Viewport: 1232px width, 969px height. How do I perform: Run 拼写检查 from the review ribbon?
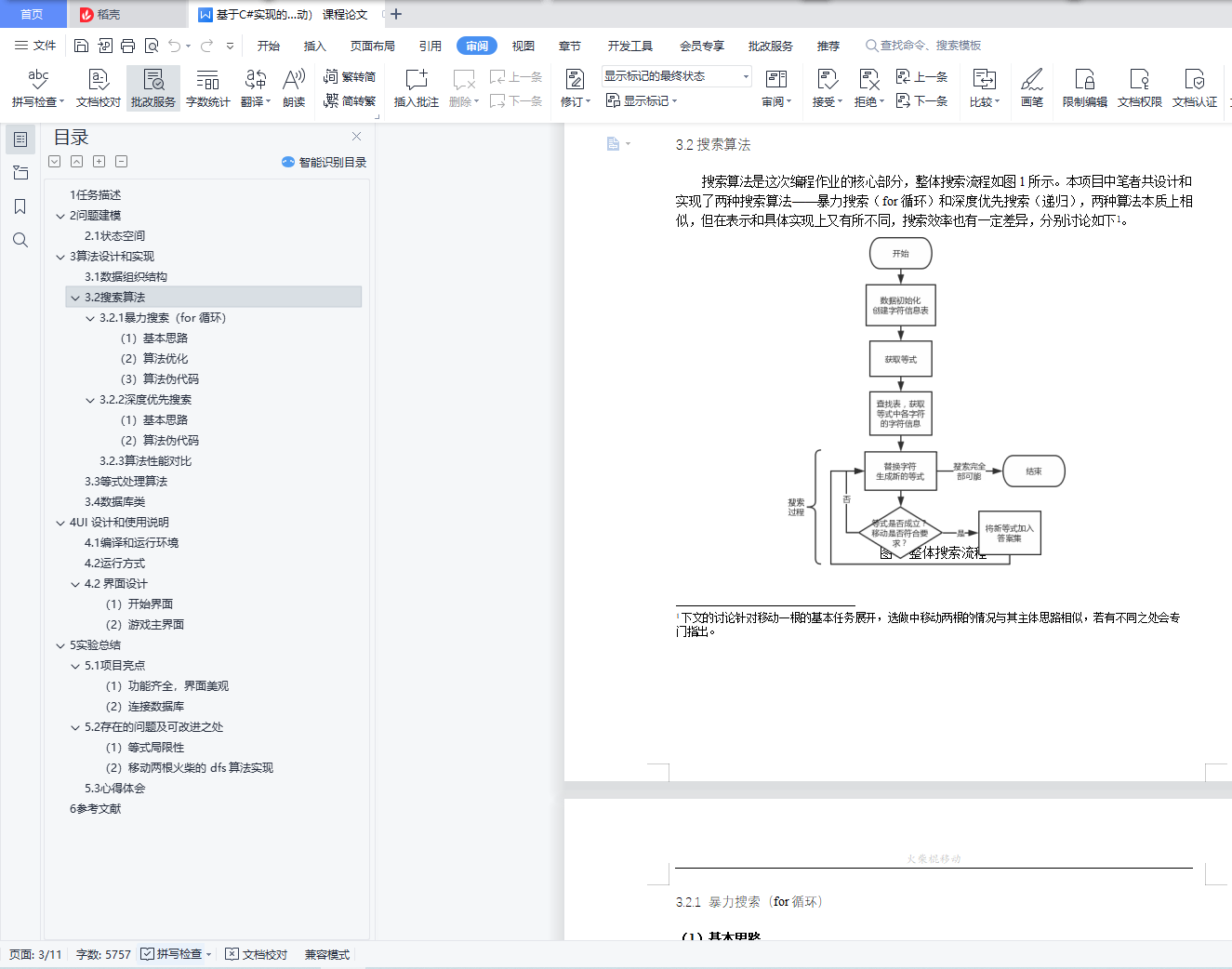point(38,88)
